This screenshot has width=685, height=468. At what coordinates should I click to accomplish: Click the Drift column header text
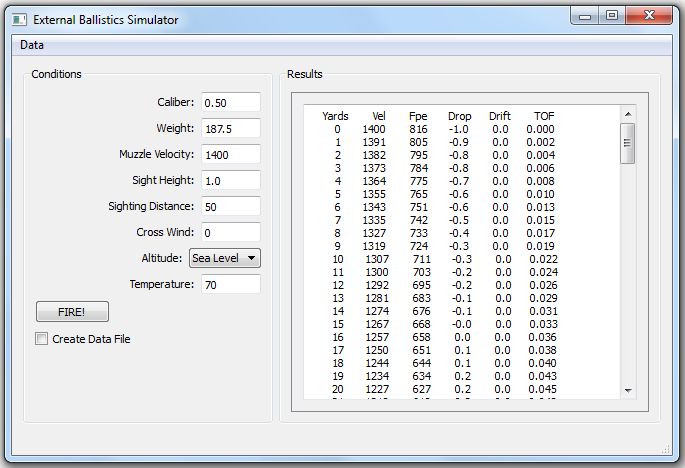pyautogui.click(x=500, y=116)
